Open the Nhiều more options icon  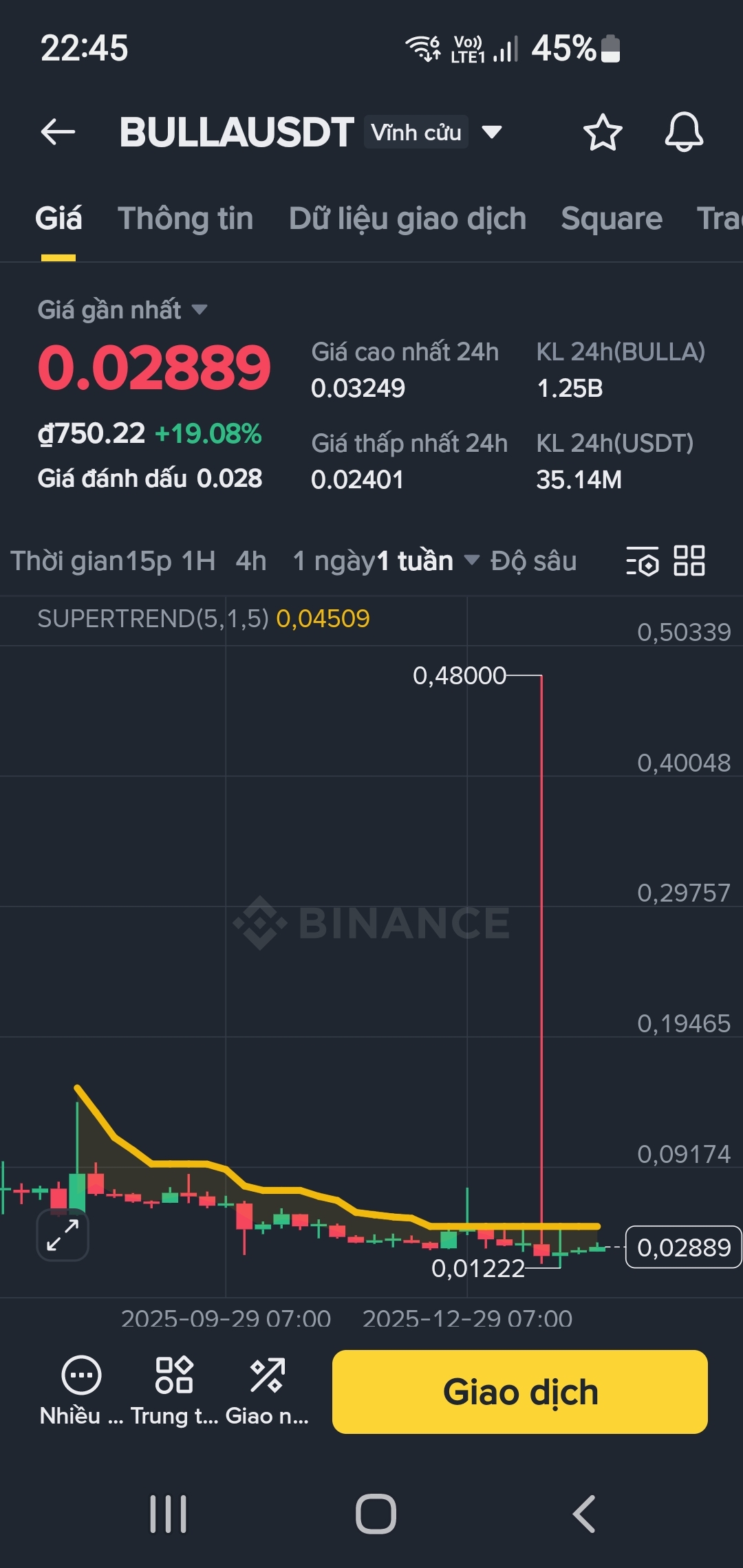click(81, 1375)
